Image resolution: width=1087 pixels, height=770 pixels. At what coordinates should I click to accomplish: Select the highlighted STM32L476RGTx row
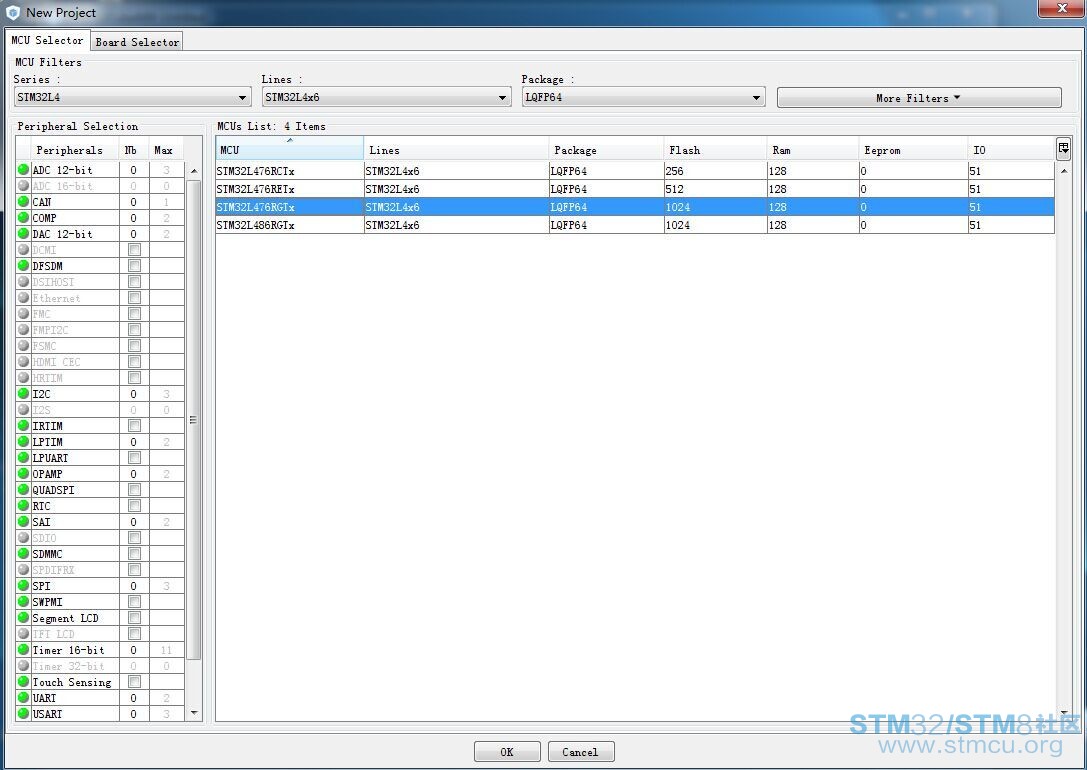point(635,207)
